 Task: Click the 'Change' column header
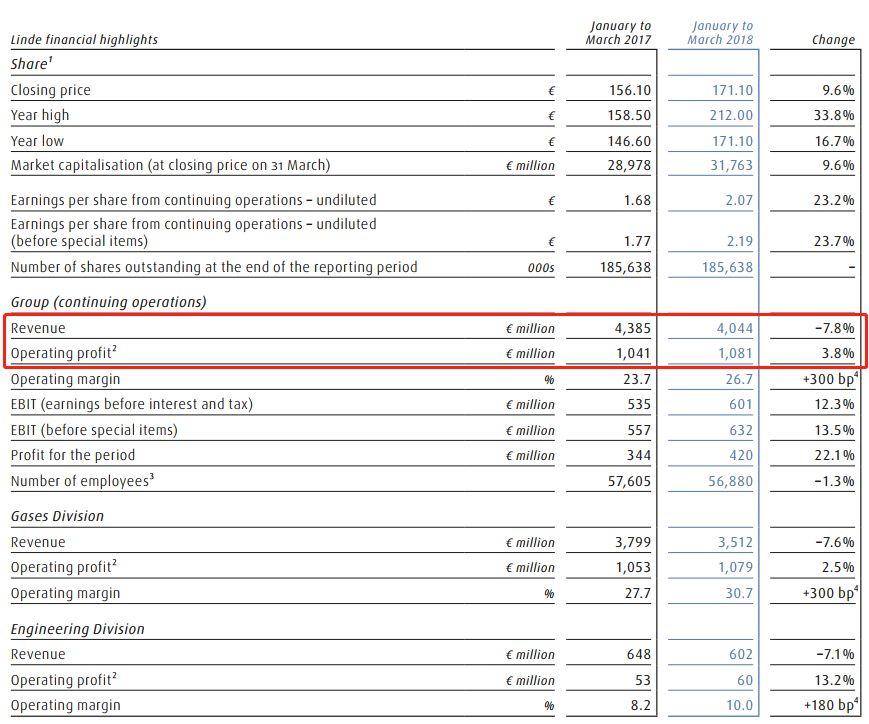tap(833, 39)
